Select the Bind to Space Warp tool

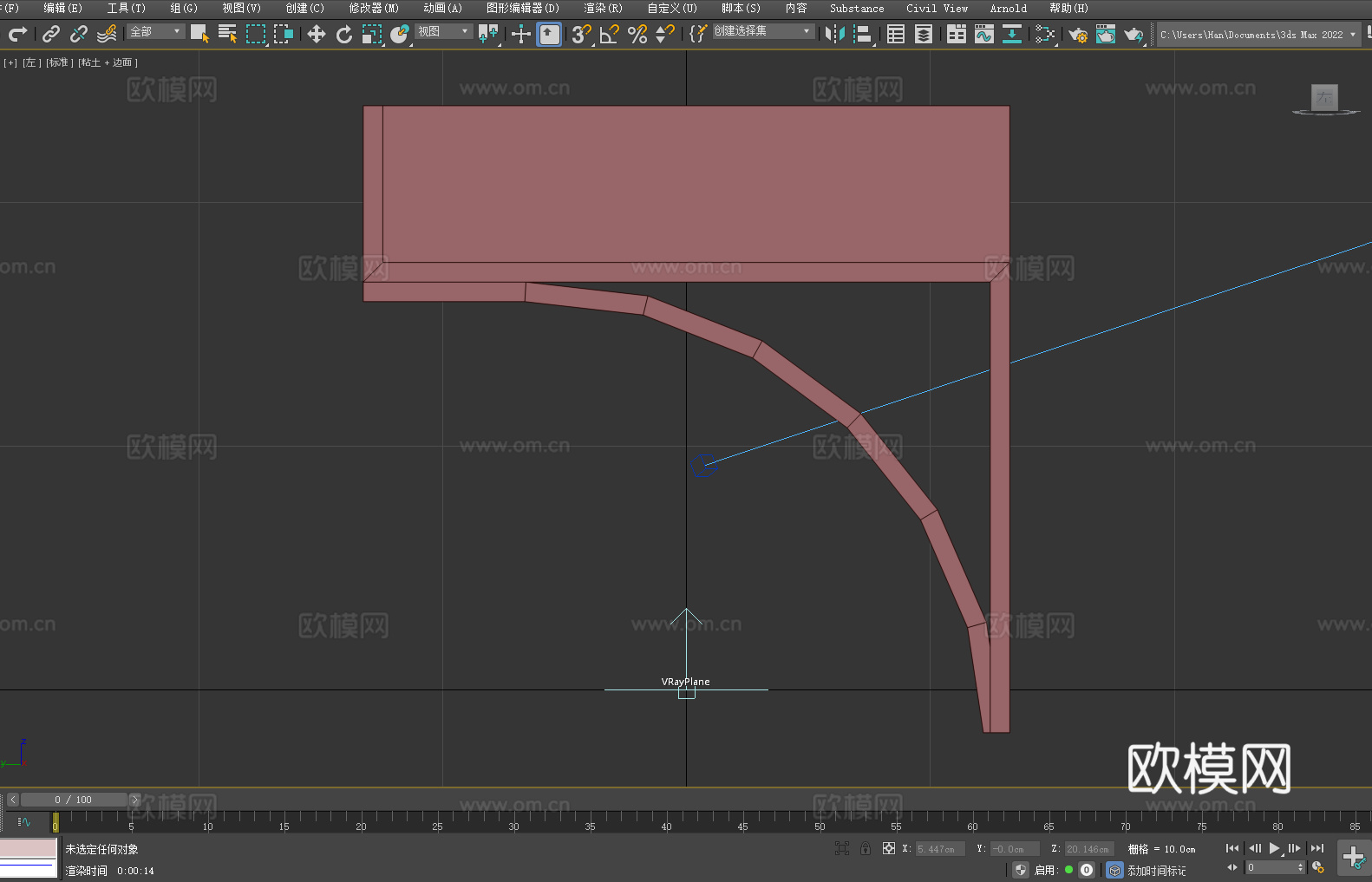[107, 34]
